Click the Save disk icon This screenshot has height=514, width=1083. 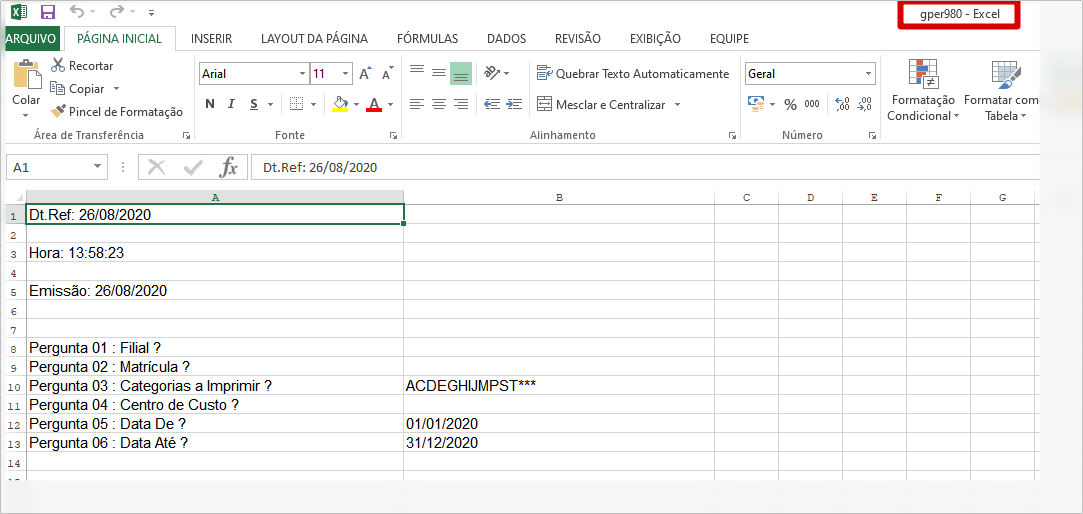click(x=48, y=12)
